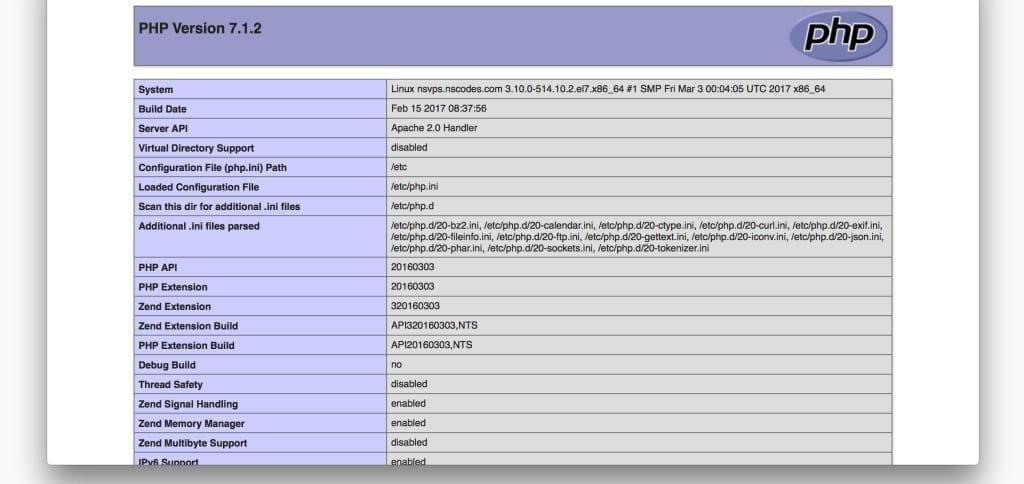Click the PHP Extension Build label
This screenshot has height=484, width=1024.
pos(186,346)
